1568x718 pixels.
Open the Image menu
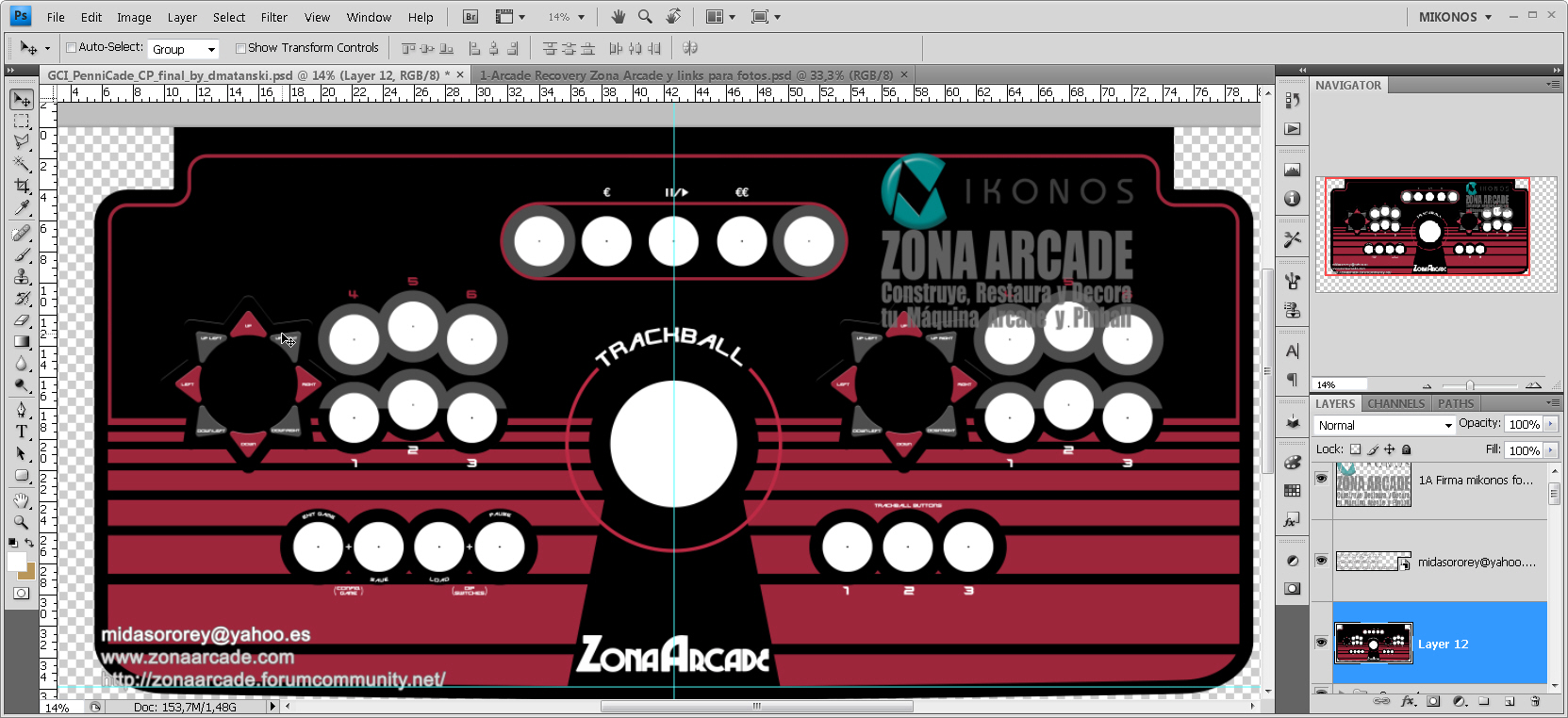pyautogui.click(x=134, y=17)
